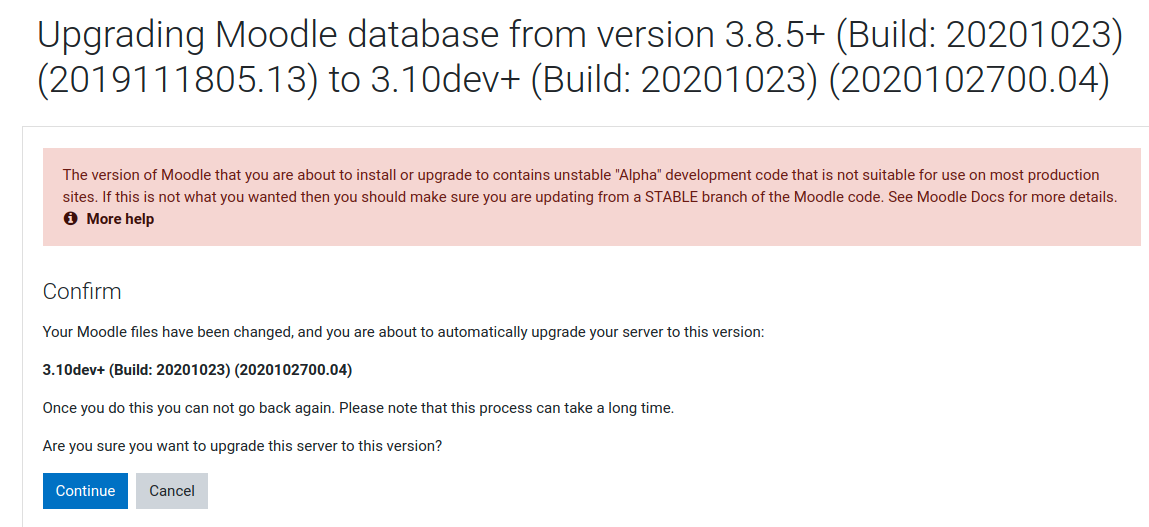Click the Continue button to confirm upgrade
Viewport: 1149px width, 527px height.
click(x=85, y=490)
